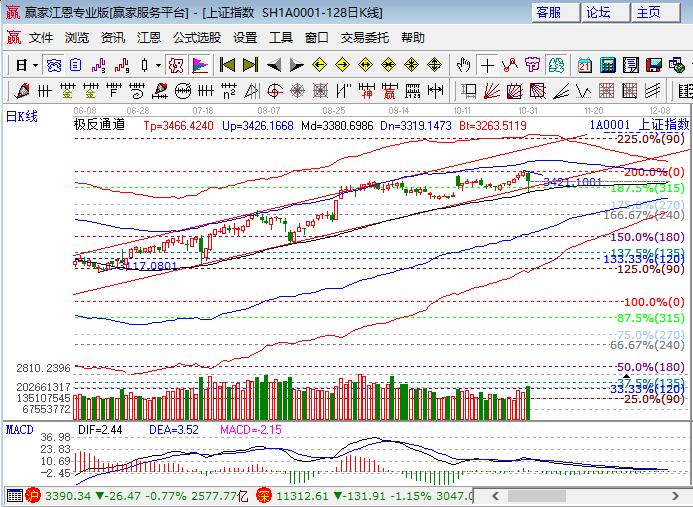Expand the 日 period dropdown arrow
The image size is (693, 507).
point(34,65)
